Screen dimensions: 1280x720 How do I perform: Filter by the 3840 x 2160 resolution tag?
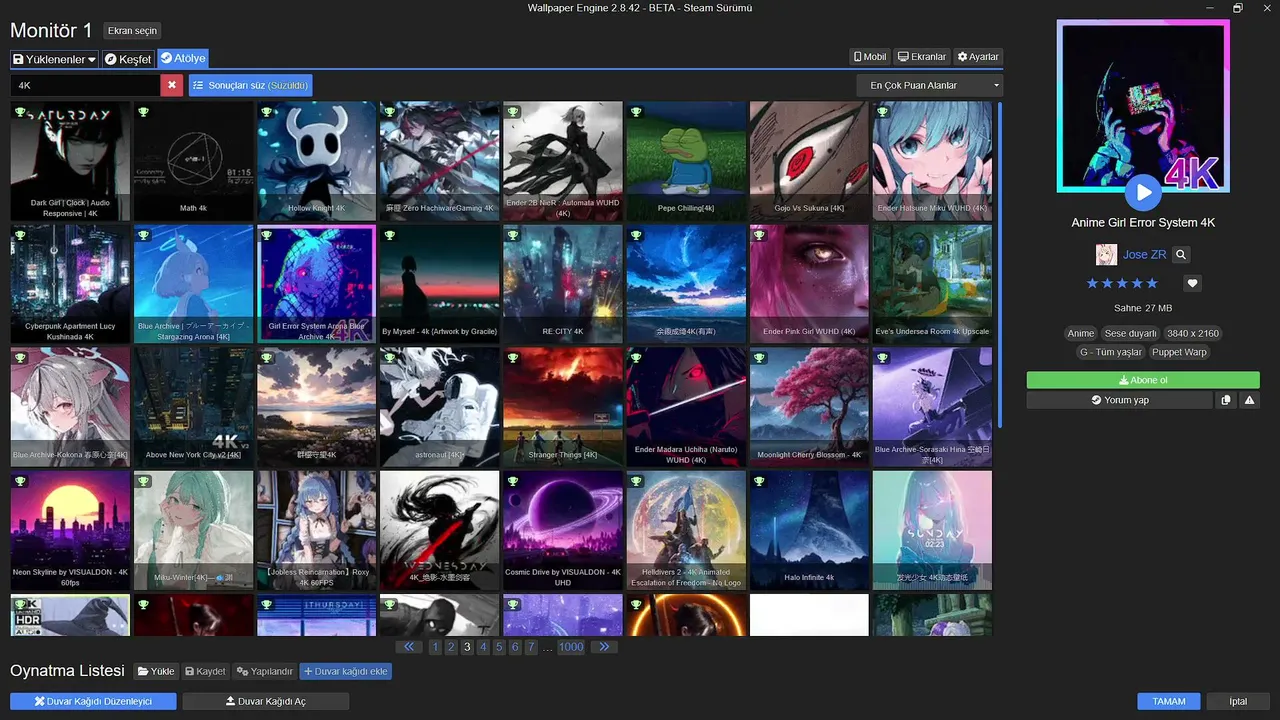click(1193, 334)
